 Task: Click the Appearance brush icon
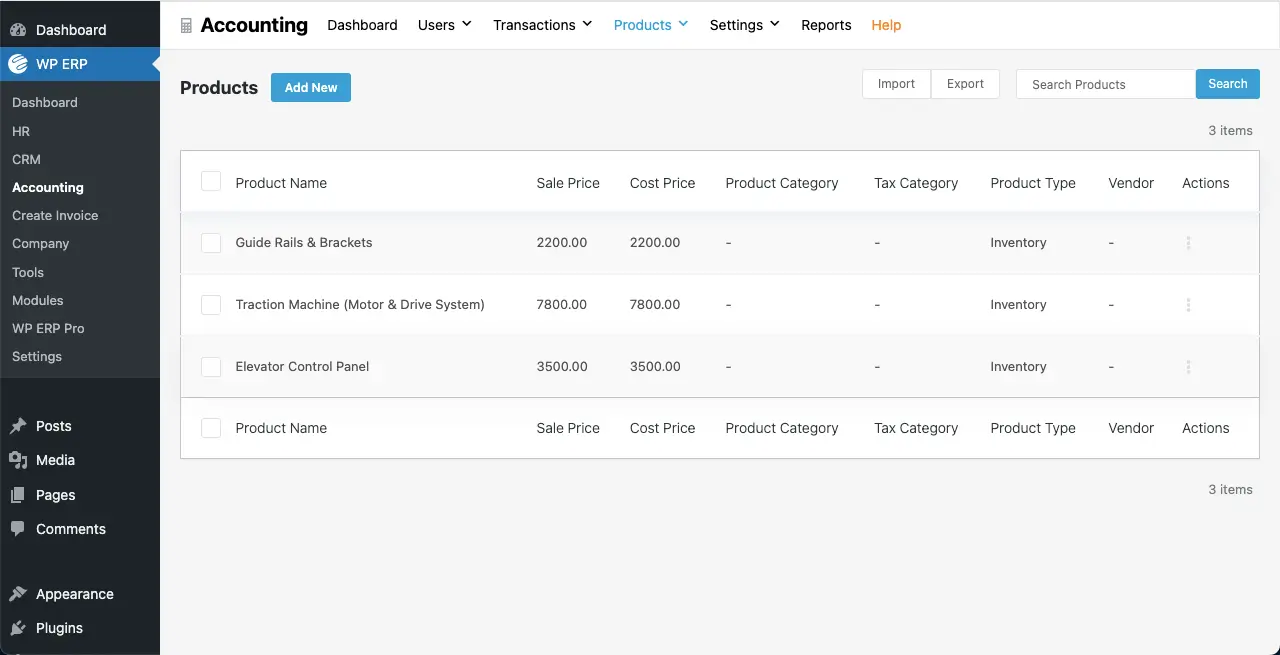tap(18, 594)
